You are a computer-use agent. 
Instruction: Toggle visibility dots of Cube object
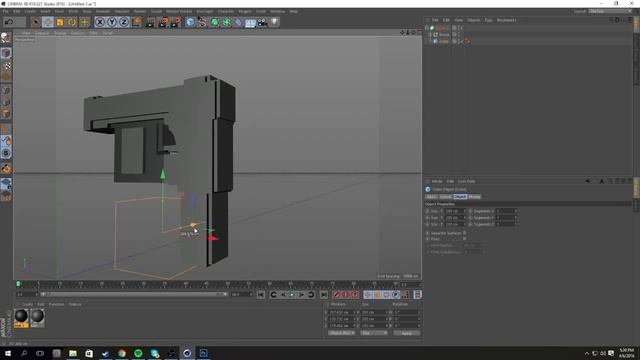tap(460, 41)
